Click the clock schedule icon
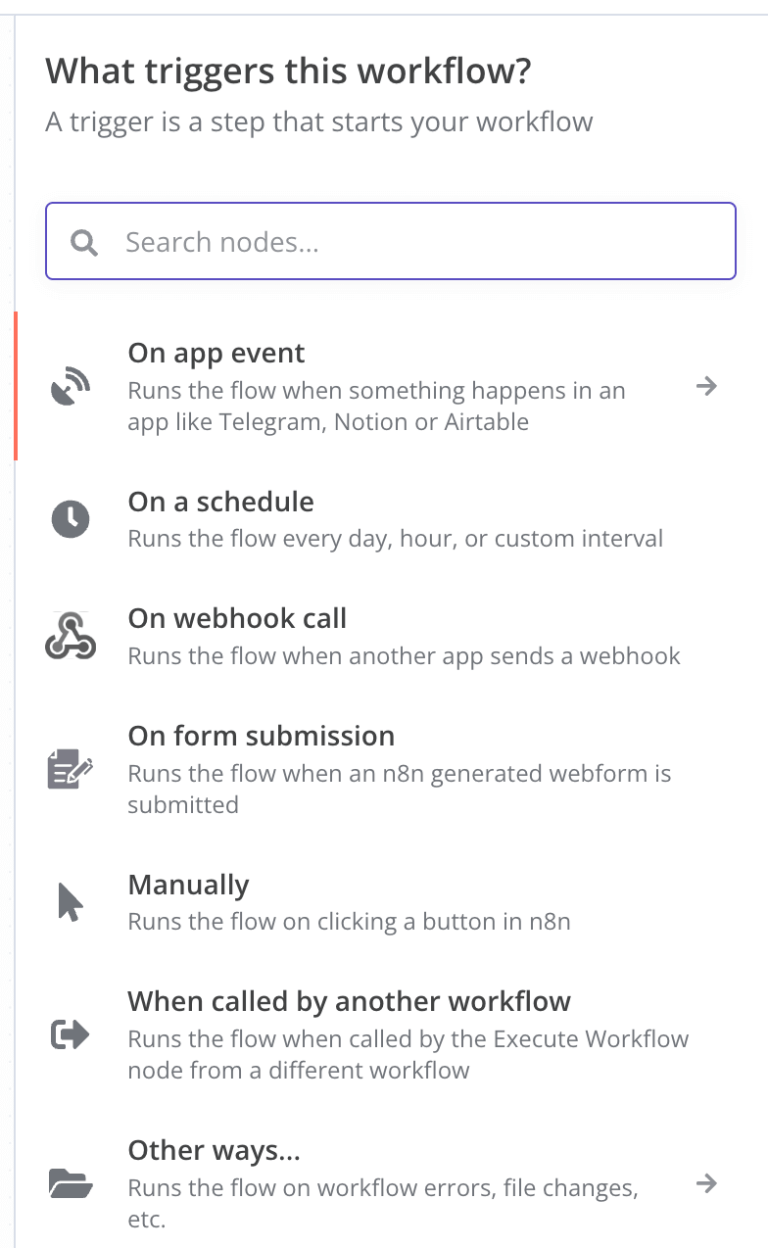This screenshot has height=1248, width=768. point(70,519)
